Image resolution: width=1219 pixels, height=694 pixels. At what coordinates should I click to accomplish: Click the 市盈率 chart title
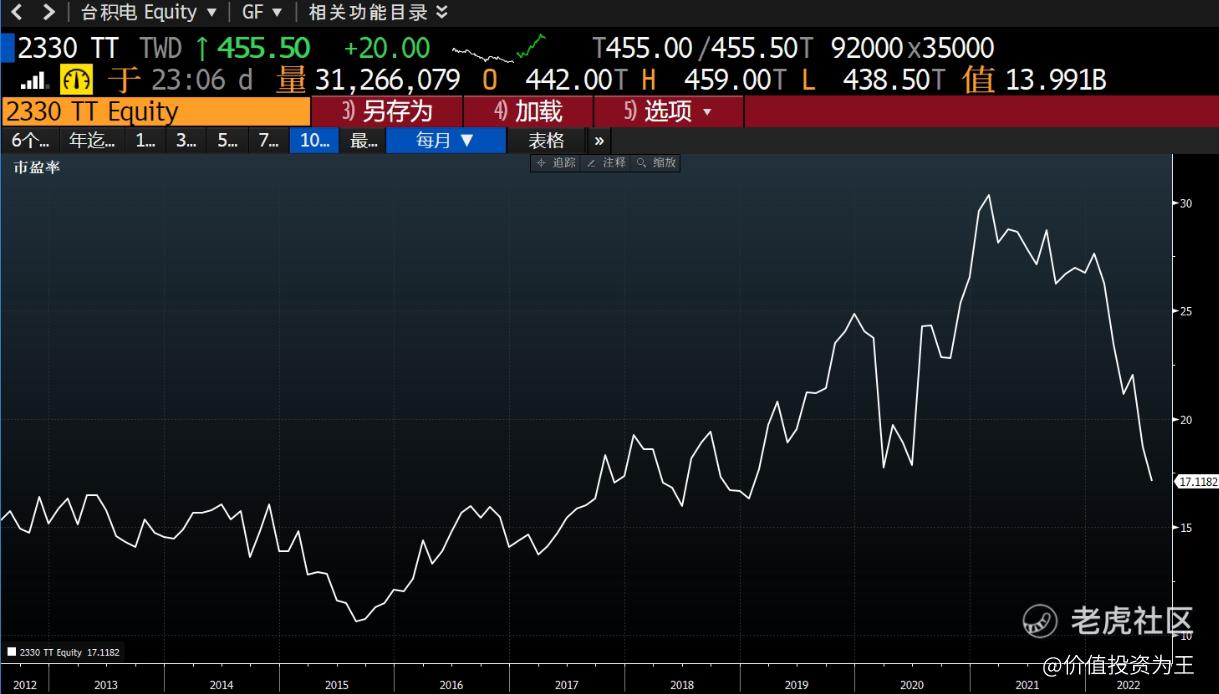(36, 167)
